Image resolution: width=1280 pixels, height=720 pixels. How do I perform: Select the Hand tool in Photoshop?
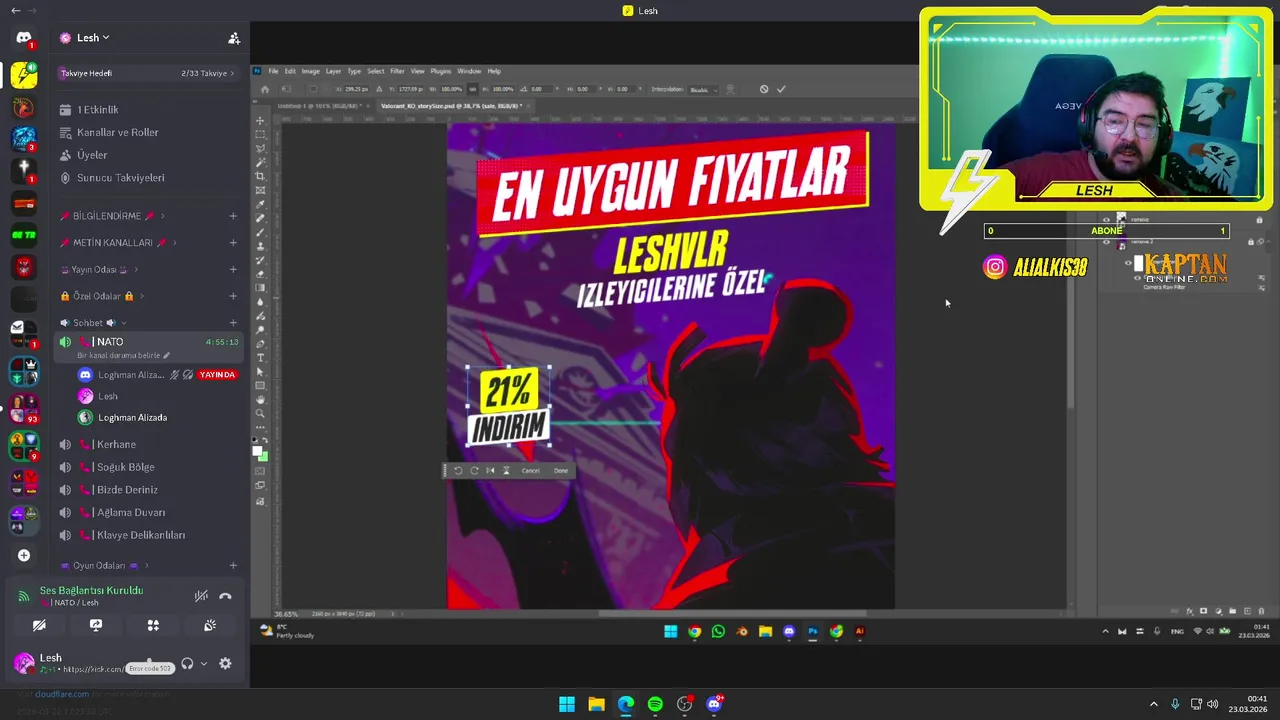[261, 399]
